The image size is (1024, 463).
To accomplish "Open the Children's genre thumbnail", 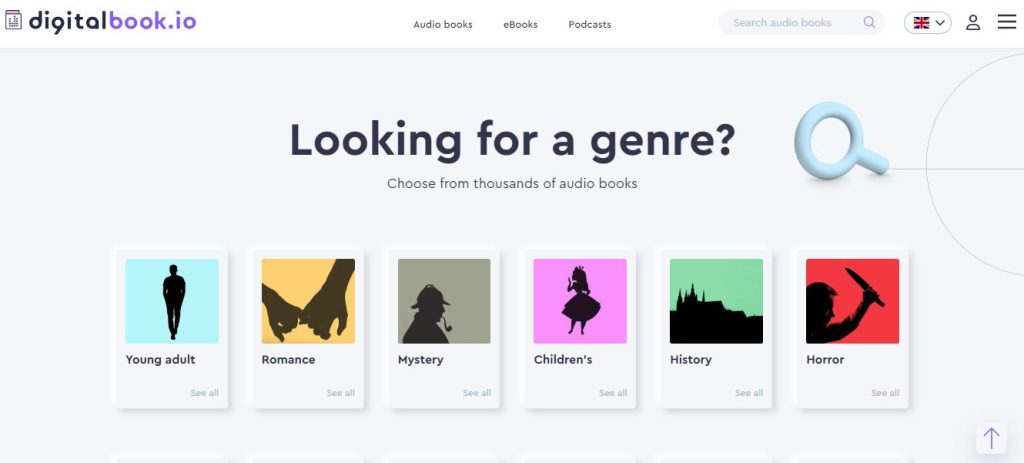I will (580, 301).
